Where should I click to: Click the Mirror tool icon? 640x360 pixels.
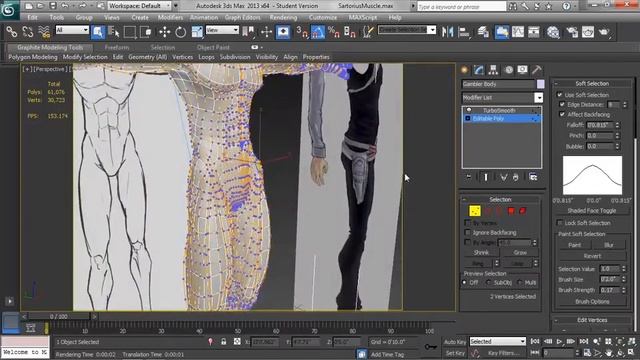pyautogui.click(x=447, y=32)
